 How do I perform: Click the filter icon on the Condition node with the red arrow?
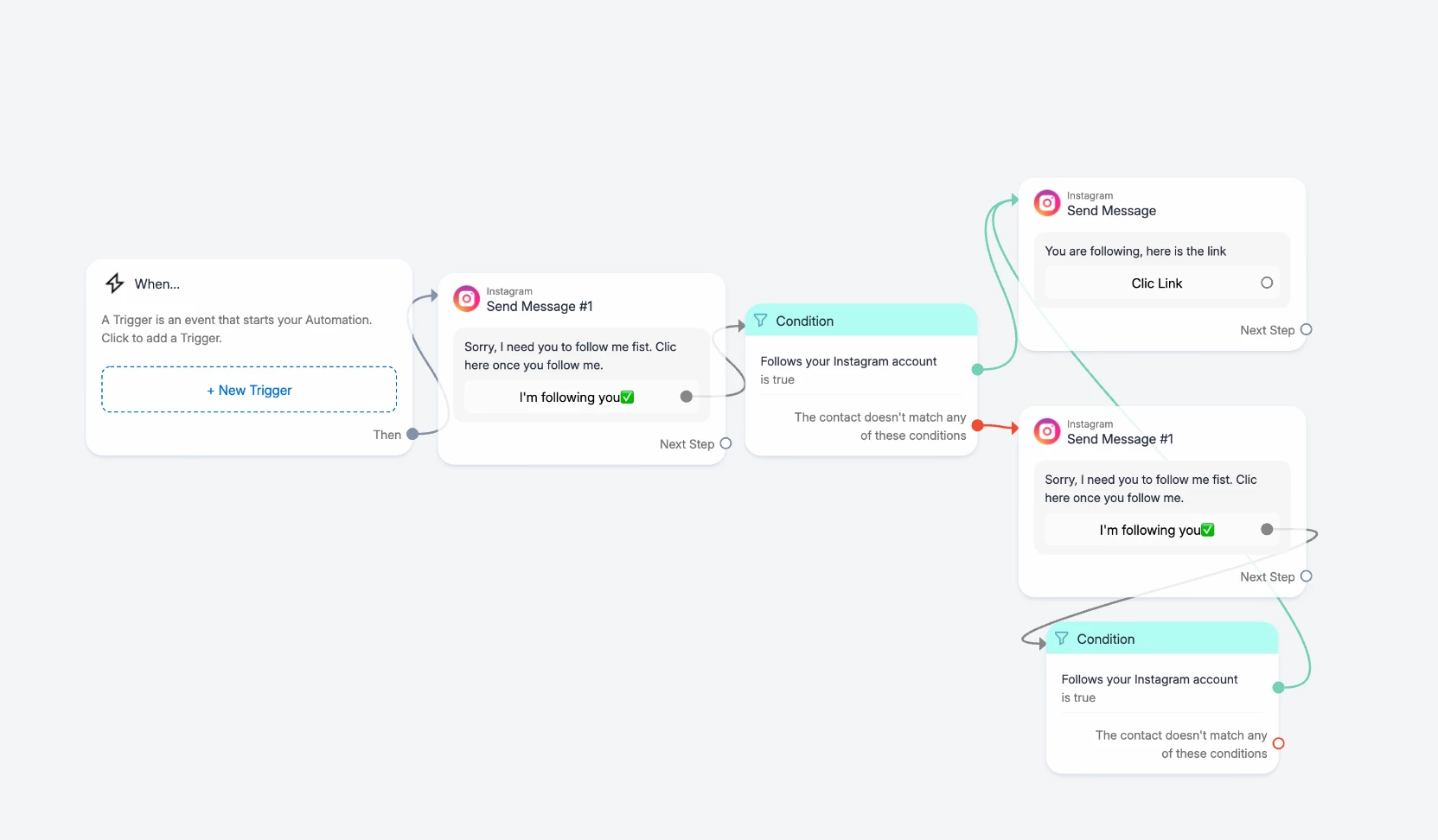pos(761,321)
